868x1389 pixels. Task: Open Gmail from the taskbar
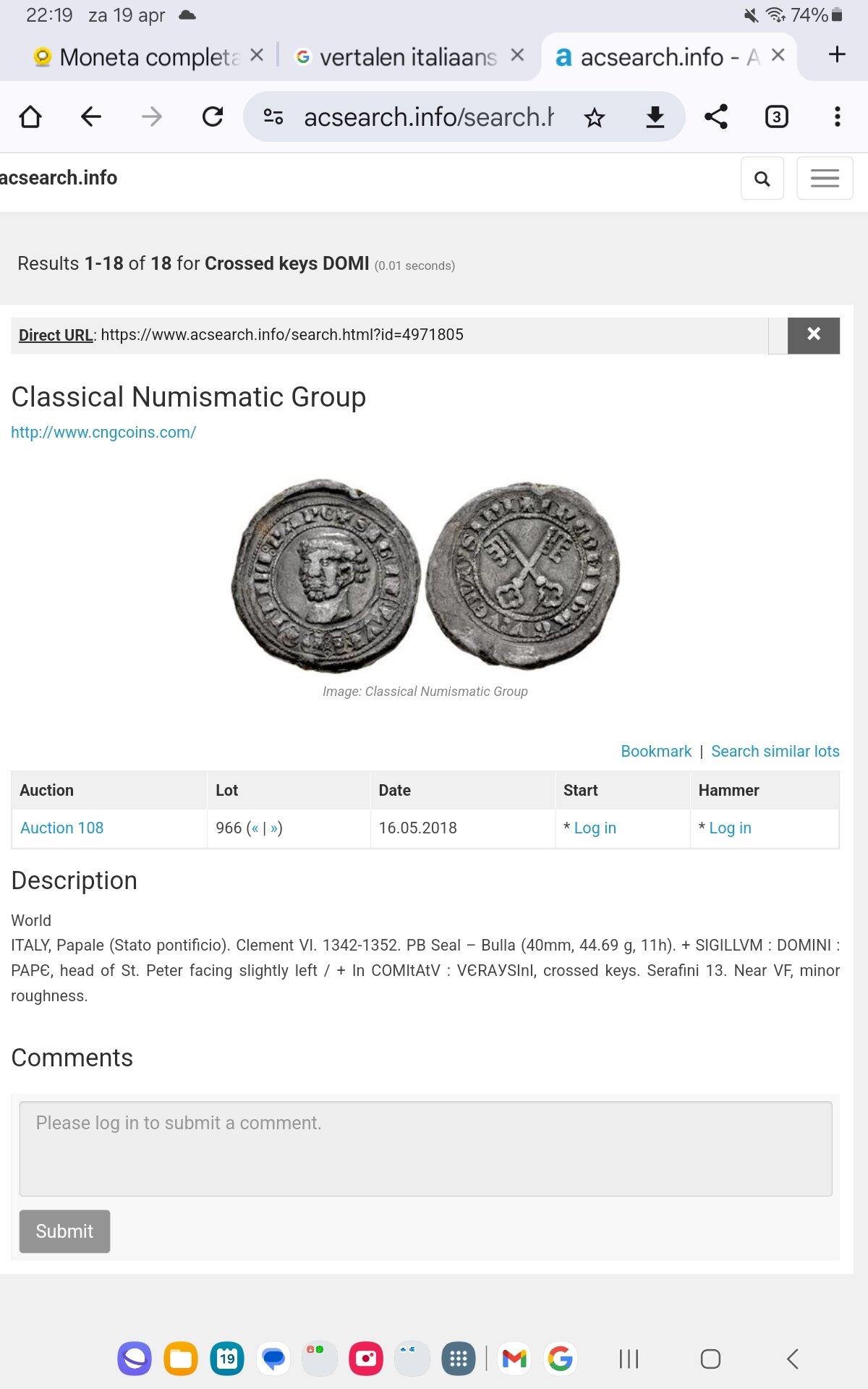click(x=514, y=1359)
